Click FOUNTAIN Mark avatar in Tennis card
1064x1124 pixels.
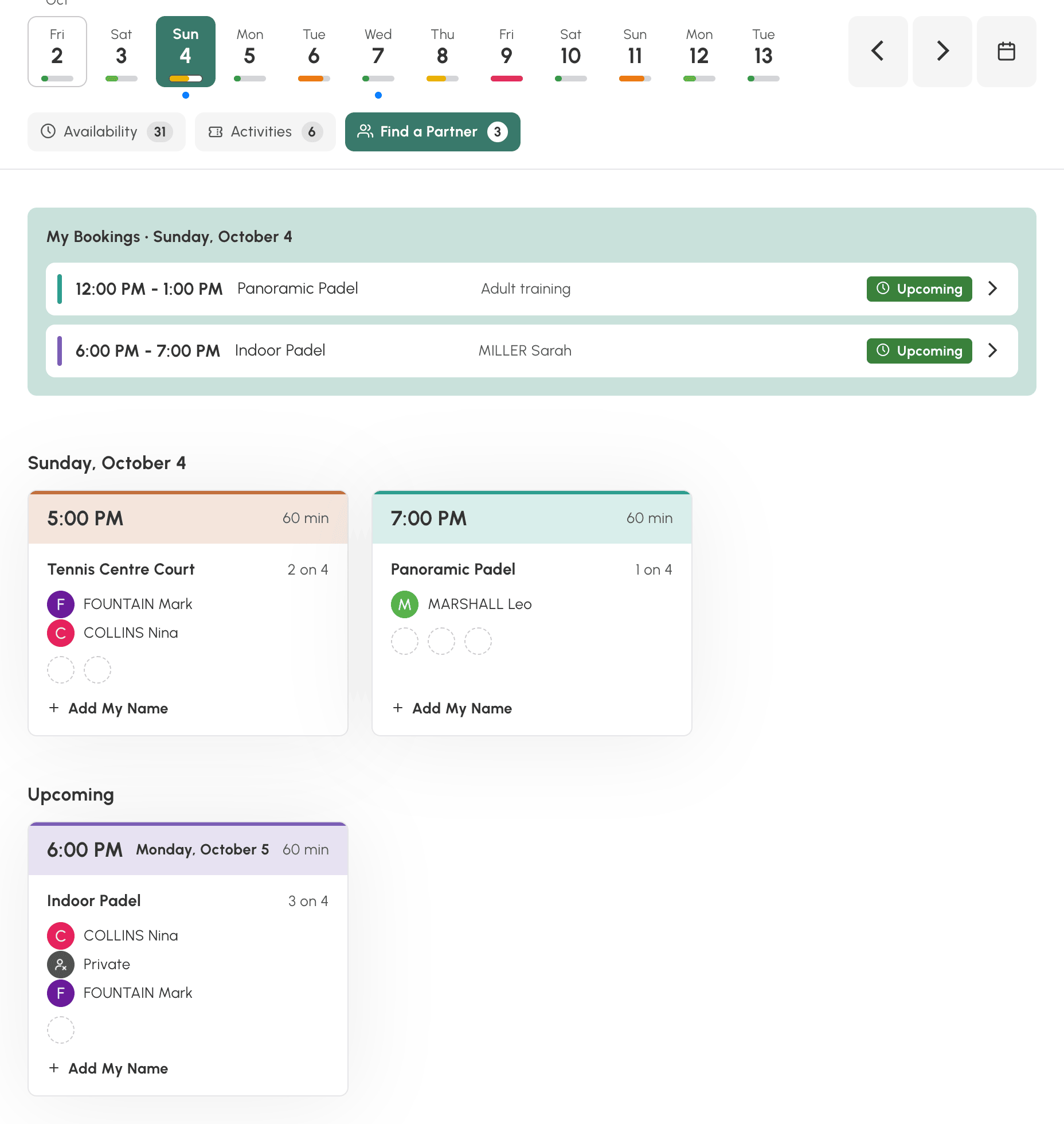pyautogui.click(x=61, y=604)
